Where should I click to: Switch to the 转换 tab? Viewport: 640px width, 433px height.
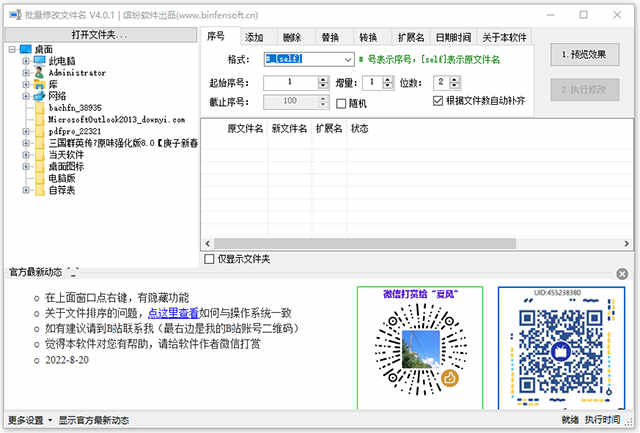point(368,38)
